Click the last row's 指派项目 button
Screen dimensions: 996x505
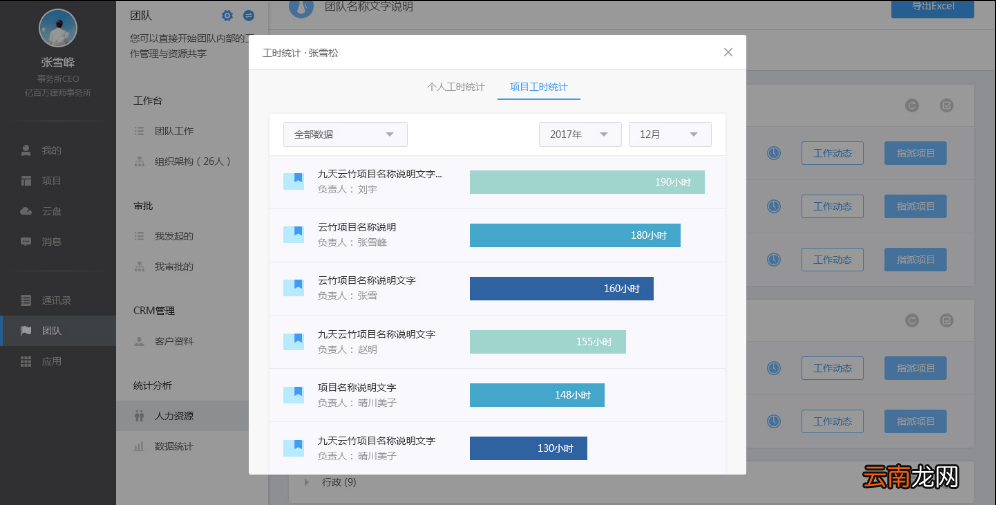click(x=915, y=421)
